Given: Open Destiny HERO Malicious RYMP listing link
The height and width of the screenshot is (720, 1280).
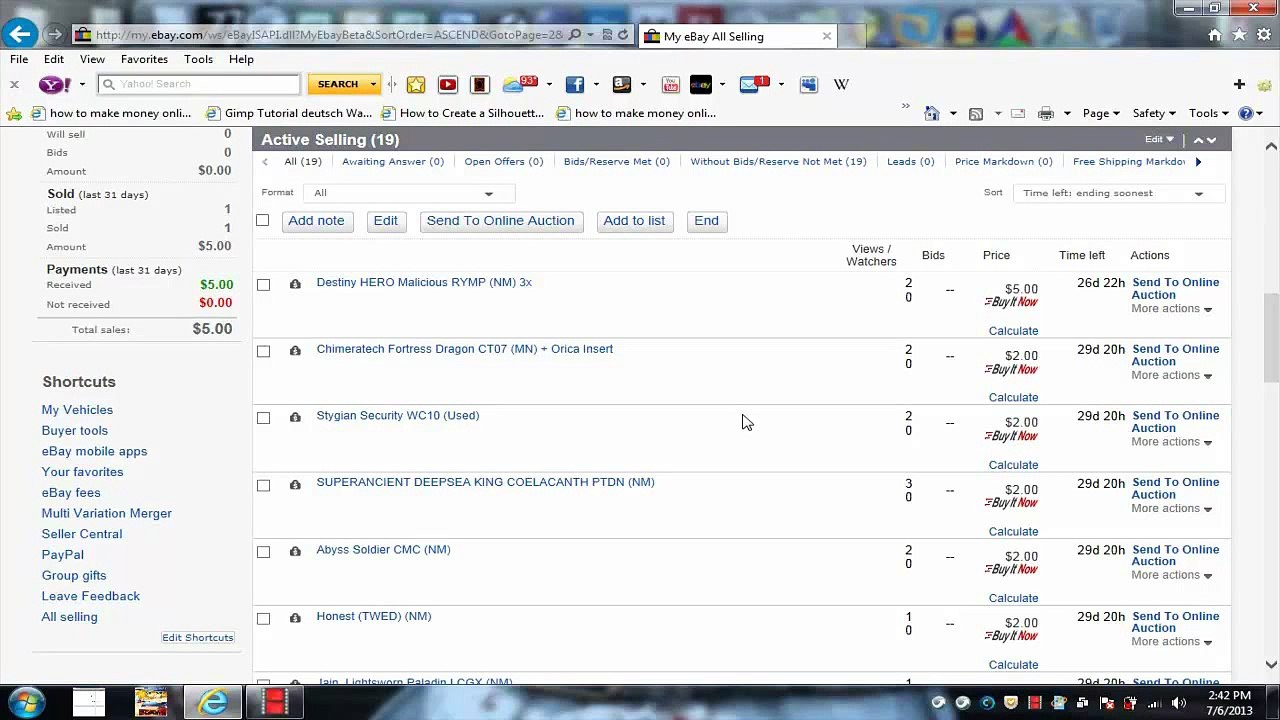Looking at the screenshot, I should (424, 282).
